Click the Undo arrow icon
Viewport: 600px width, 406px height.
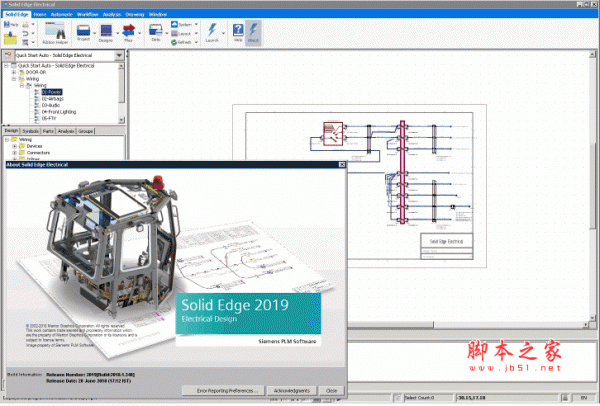pos(25,33)
